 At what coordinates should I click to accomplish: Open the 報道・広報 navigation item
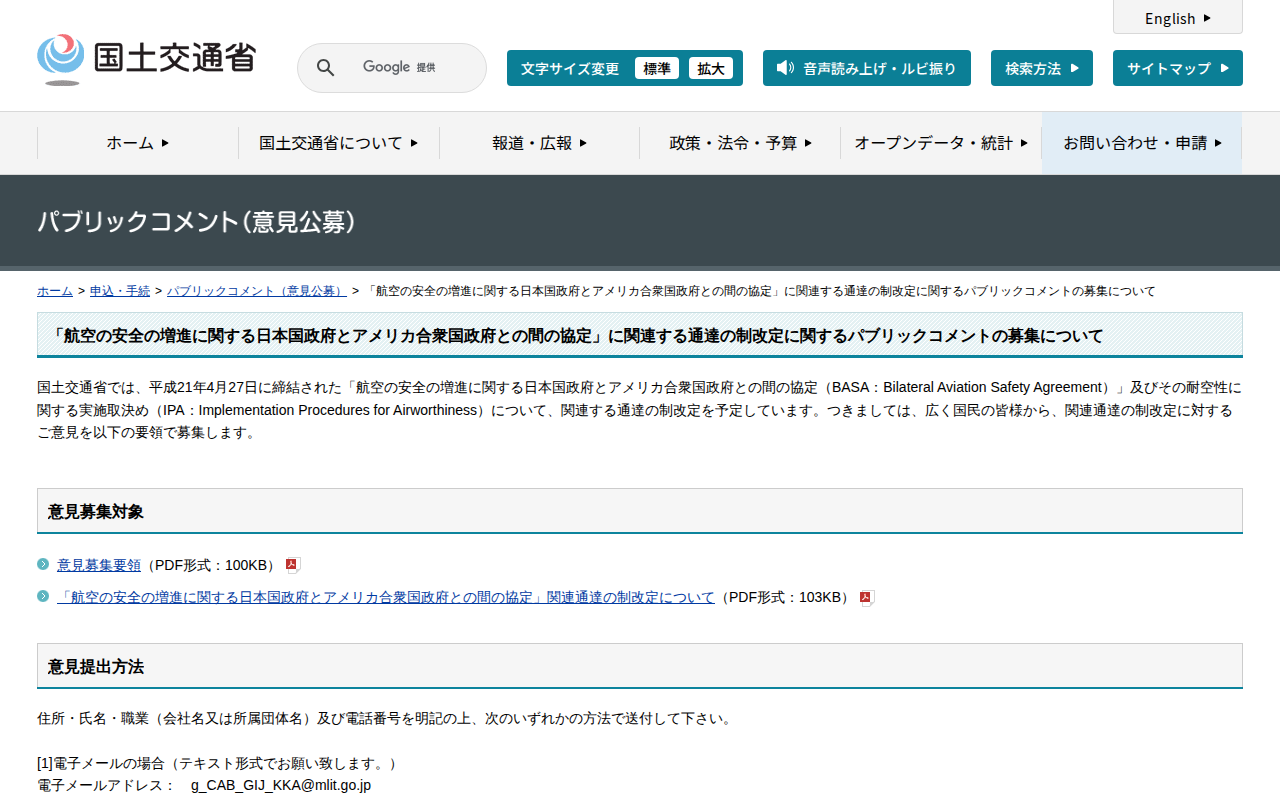click(539, 143)
